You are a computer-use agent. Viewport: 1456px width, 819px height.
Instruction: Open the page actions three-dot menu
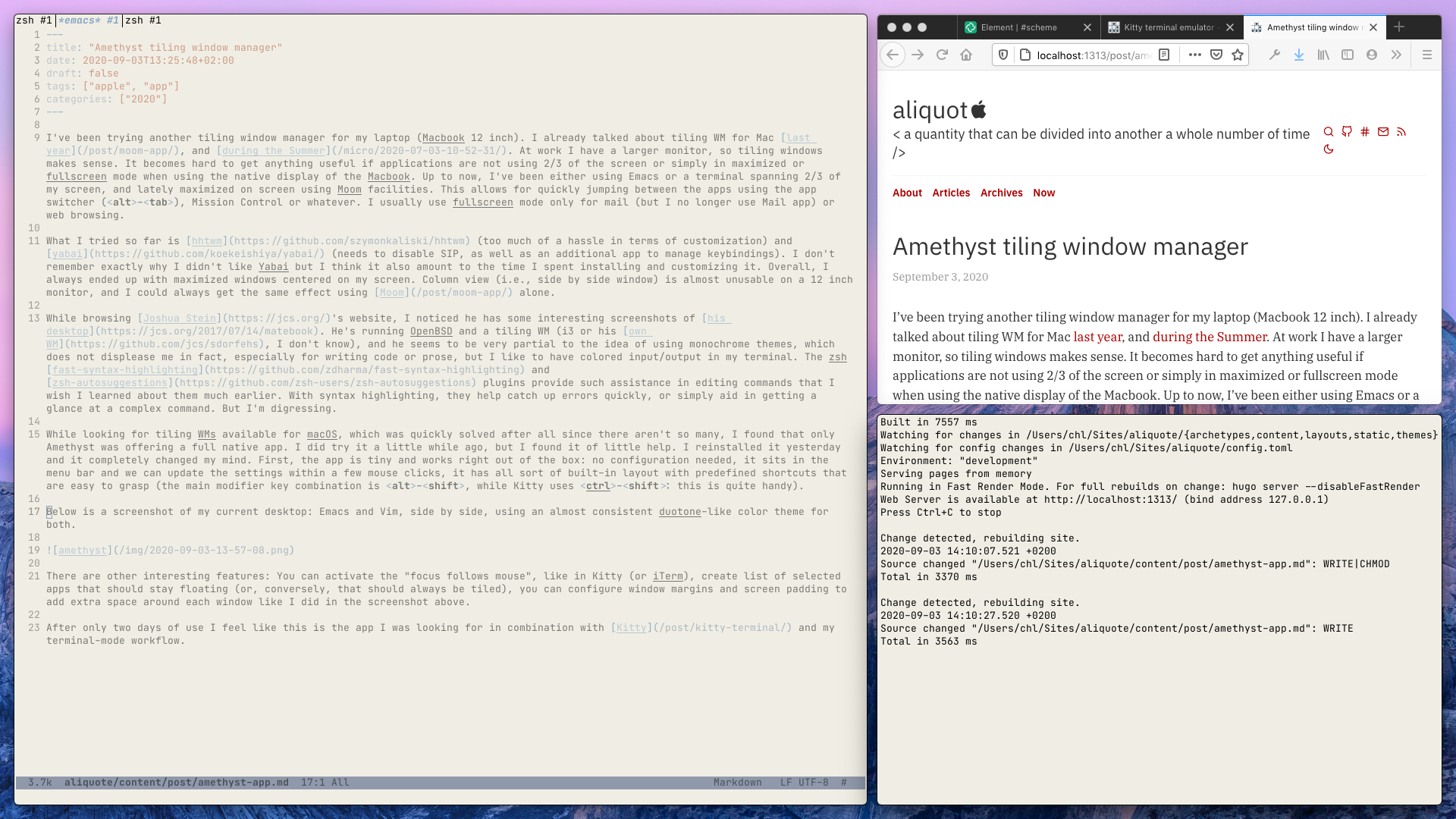(1194, 55)
